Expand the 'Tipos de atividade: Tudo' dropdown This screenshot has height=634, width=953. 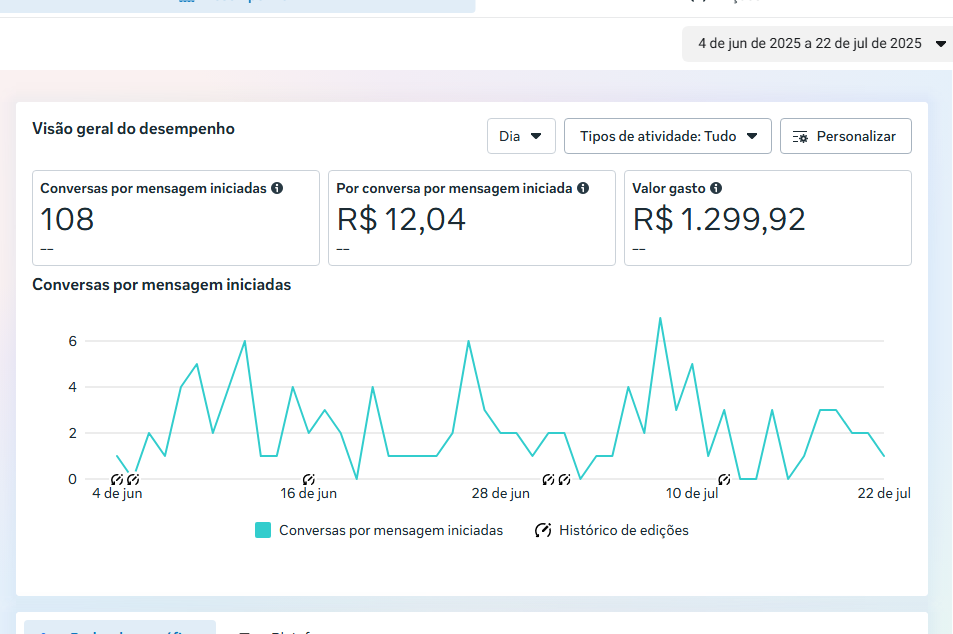(668, 136)
